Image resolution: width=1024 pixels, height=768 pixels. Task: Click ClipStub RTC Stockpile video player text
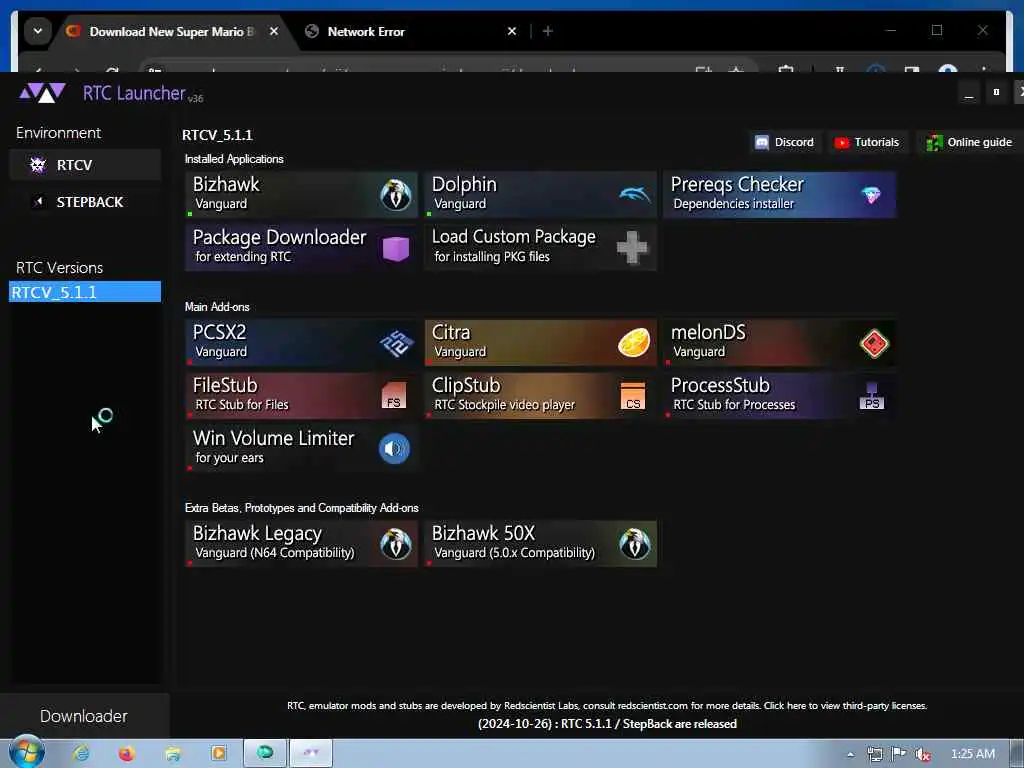[504, 405]
